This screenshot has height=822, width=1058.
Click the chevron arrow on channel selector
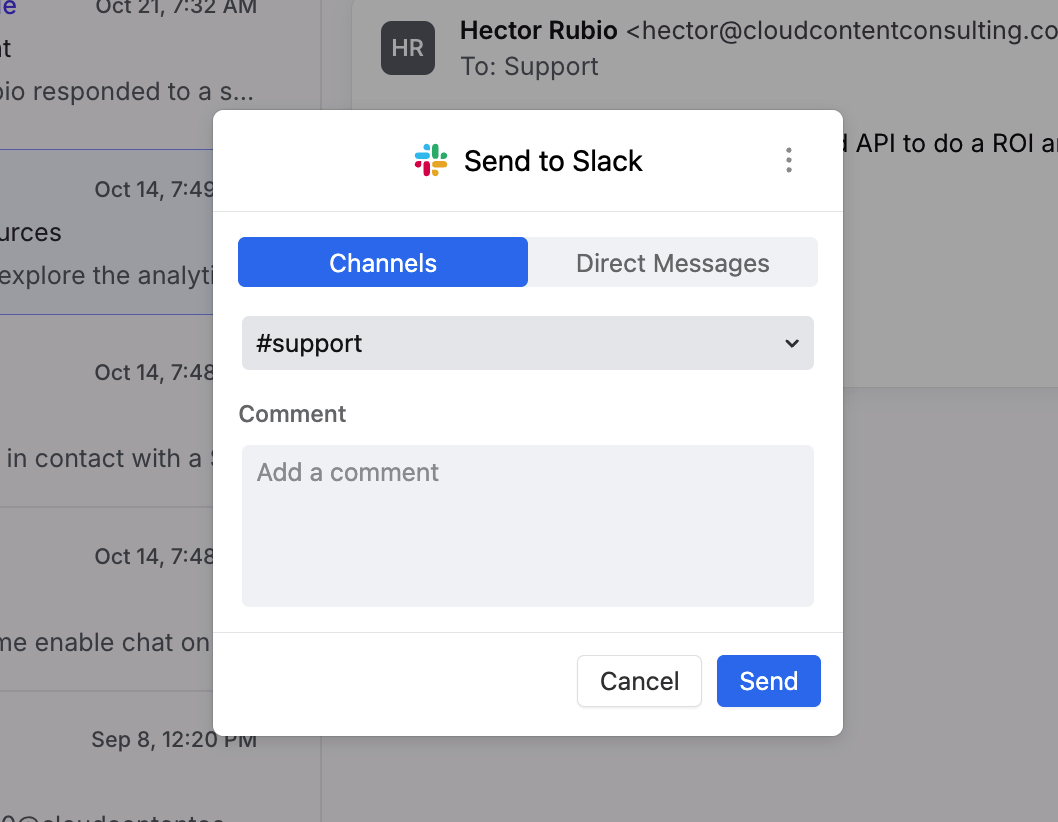(791, 343)
